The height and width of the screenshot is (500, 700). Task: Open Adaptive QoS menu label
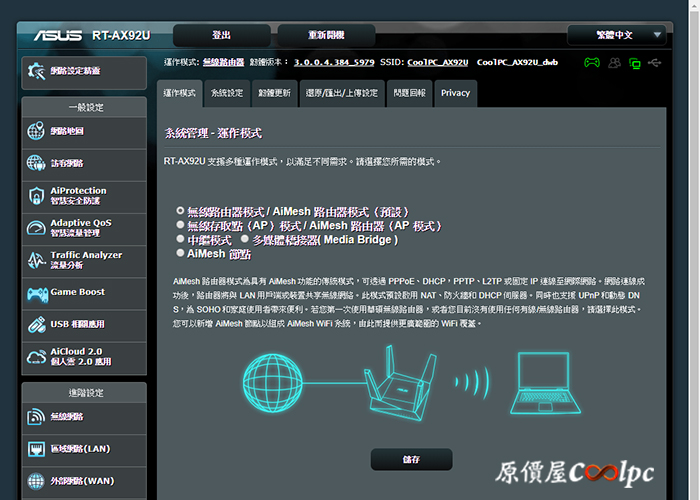click(81, 228)
